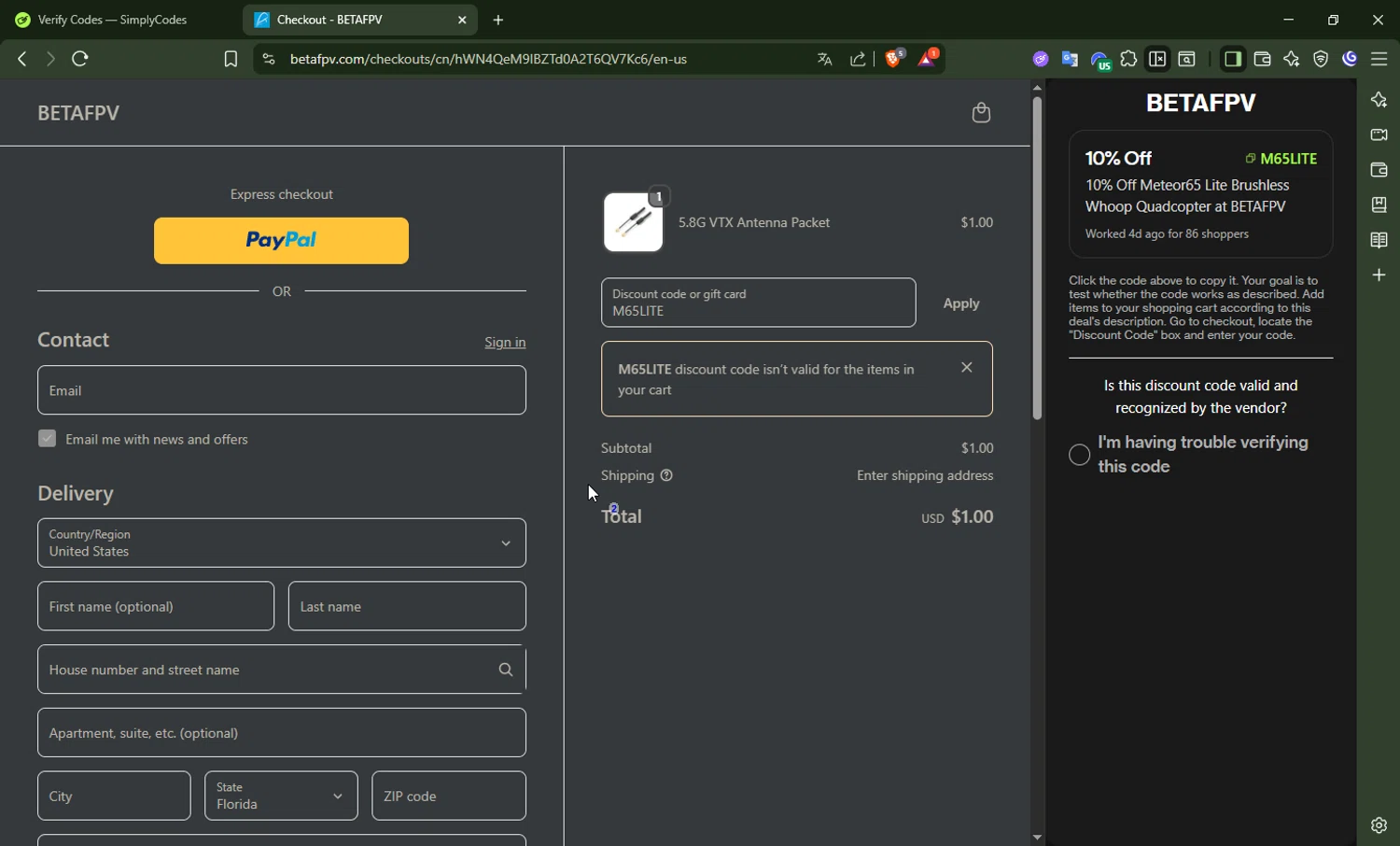
Task: Open the page translate icon
Action: (824, 59)
